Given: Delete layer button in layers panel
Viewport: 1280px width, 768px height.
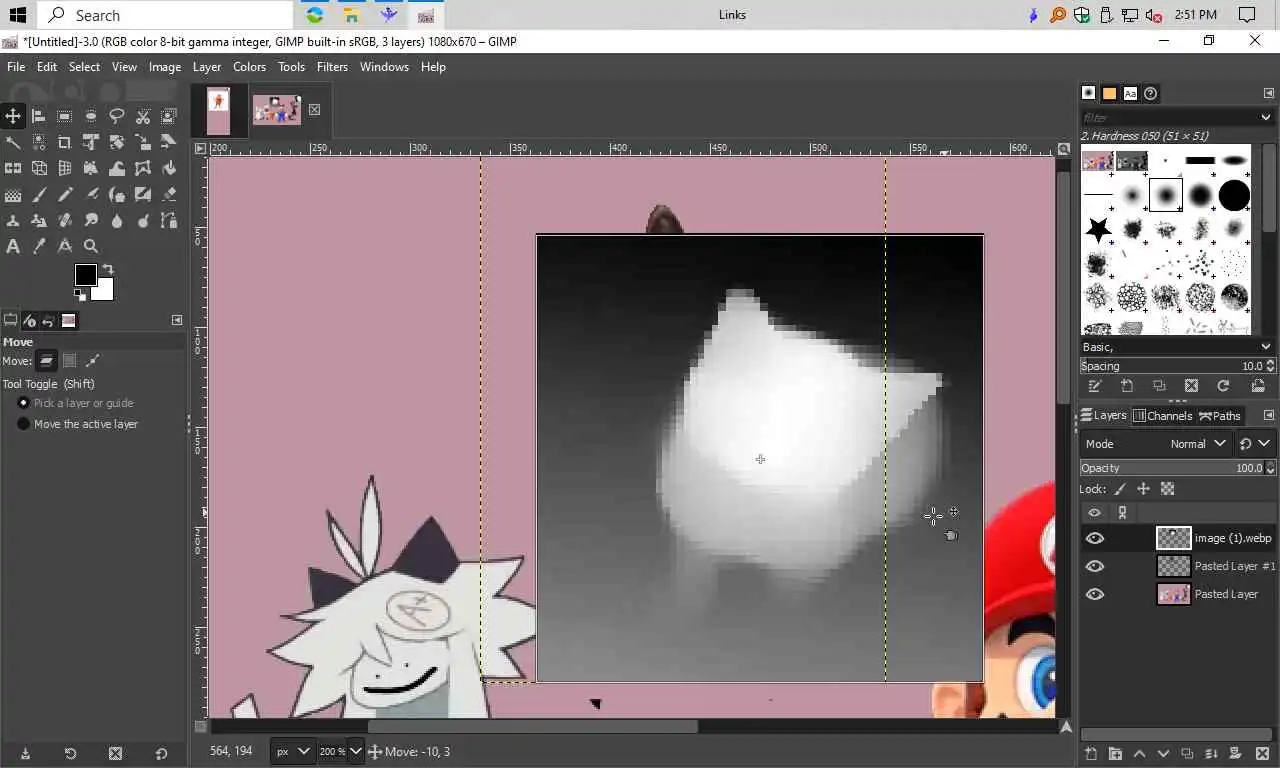Looking at the screenshot, I should click(x=1260, y=753).
